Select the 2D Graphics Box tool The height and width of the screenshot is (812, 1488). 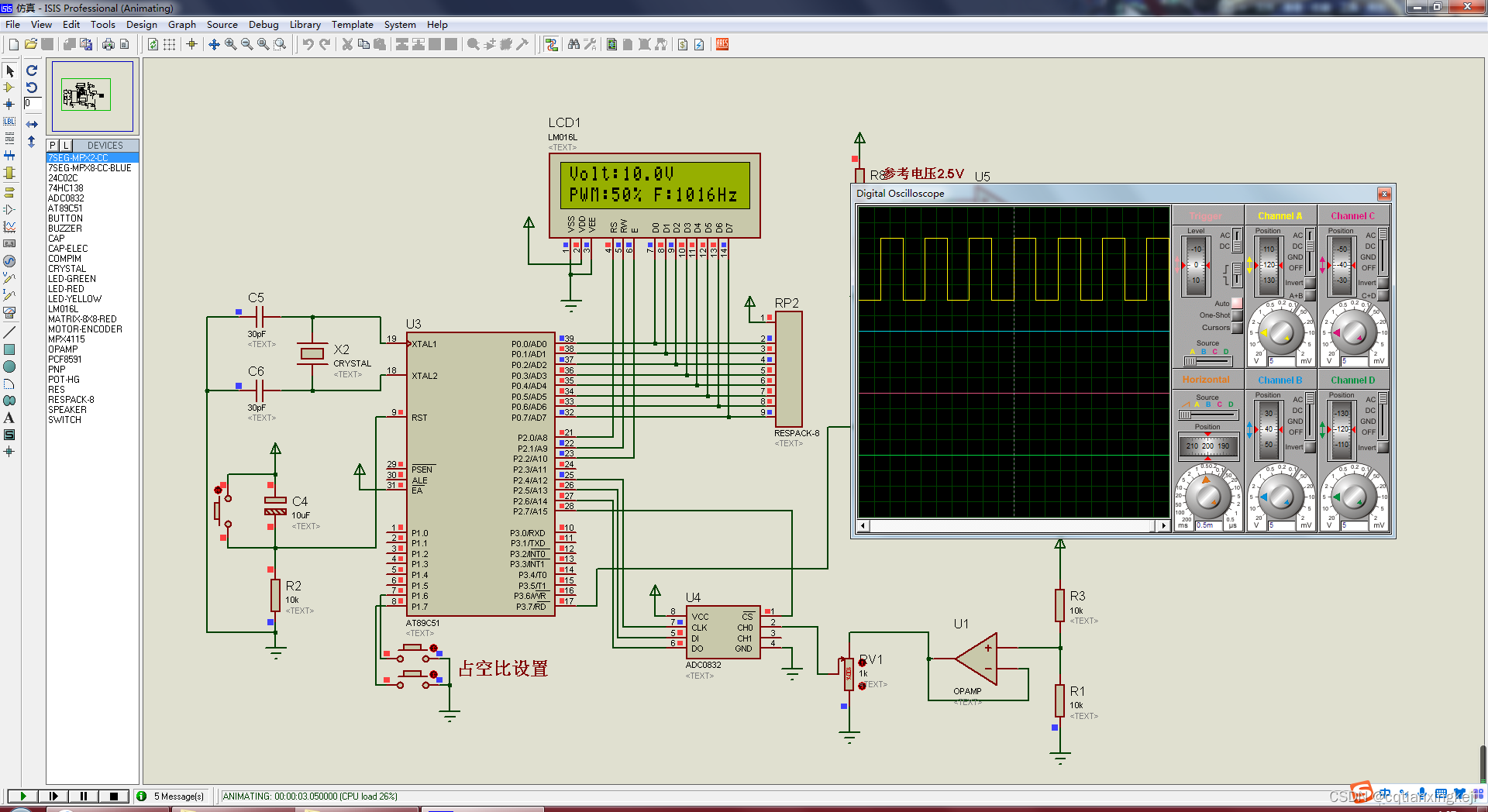(x=9, y=349)
